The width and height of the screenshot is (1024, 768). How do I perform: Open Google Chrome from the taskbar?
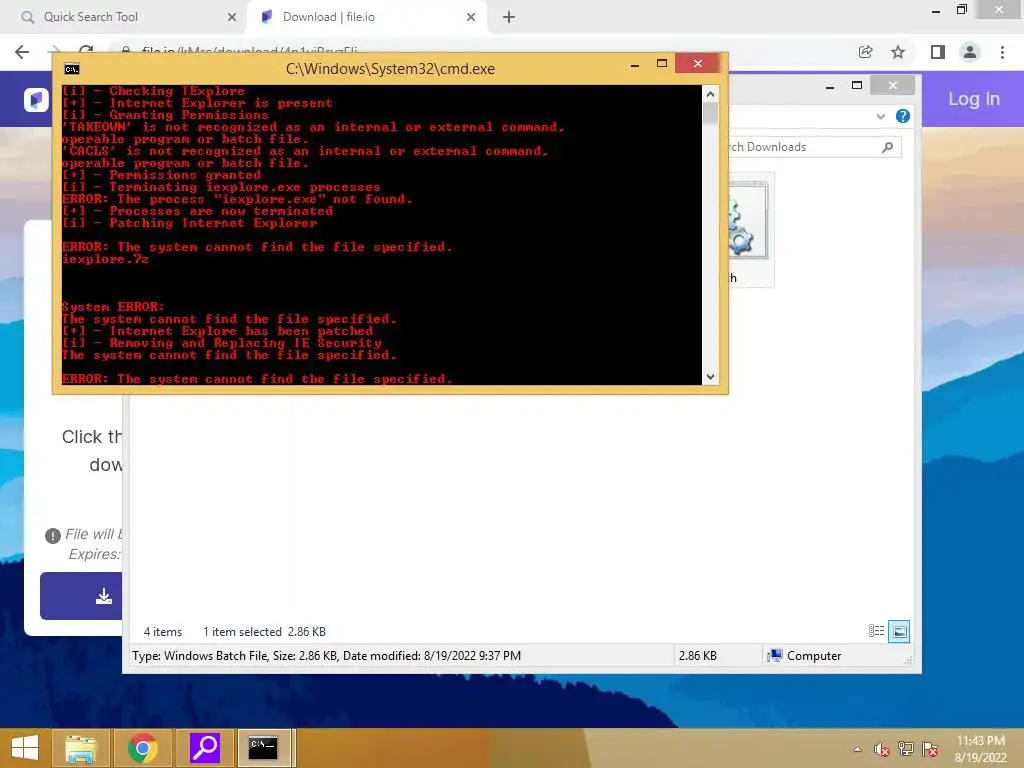[142, 748]
